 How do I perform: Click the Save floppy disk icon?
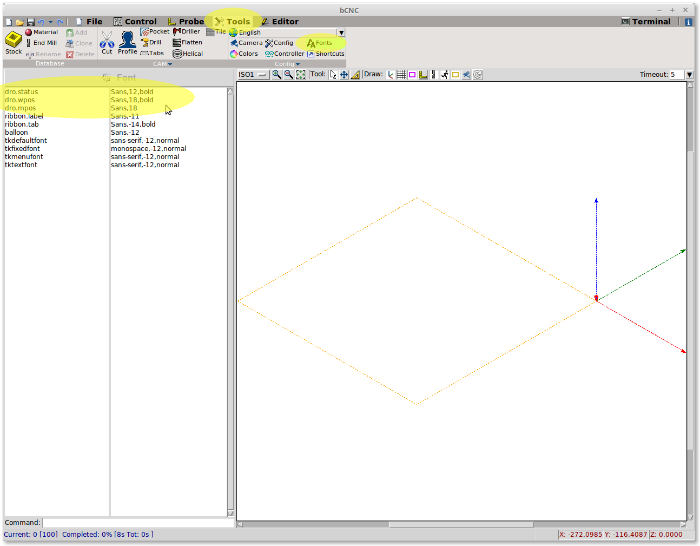tap(30, 22)
